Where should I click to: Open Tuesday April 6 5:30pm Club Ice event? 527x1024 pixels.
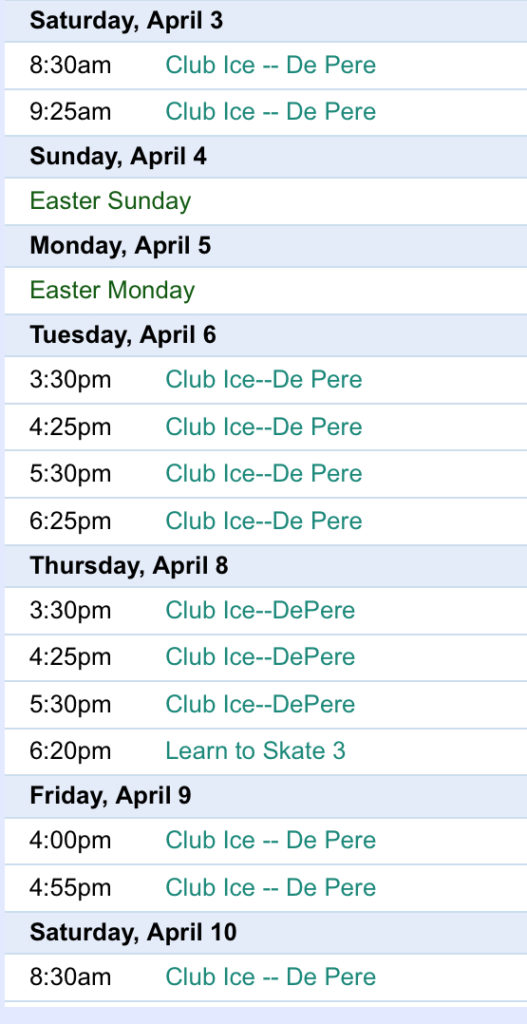[x=264, y=473]
